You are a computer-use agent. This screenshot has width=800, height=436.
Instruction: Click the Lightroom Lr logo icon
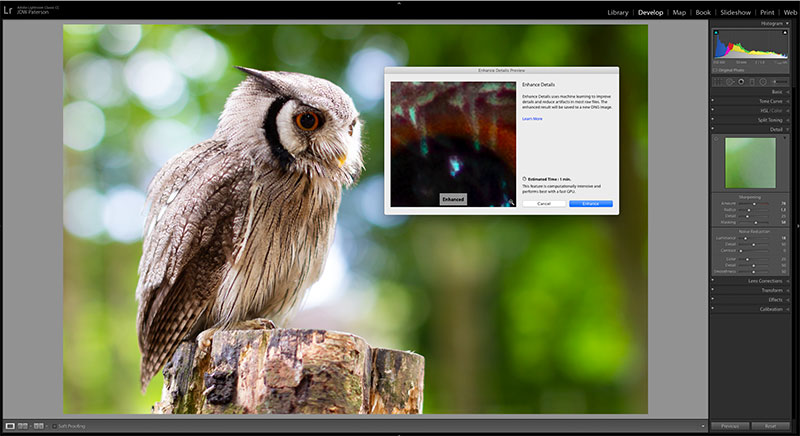coord(8,10)
